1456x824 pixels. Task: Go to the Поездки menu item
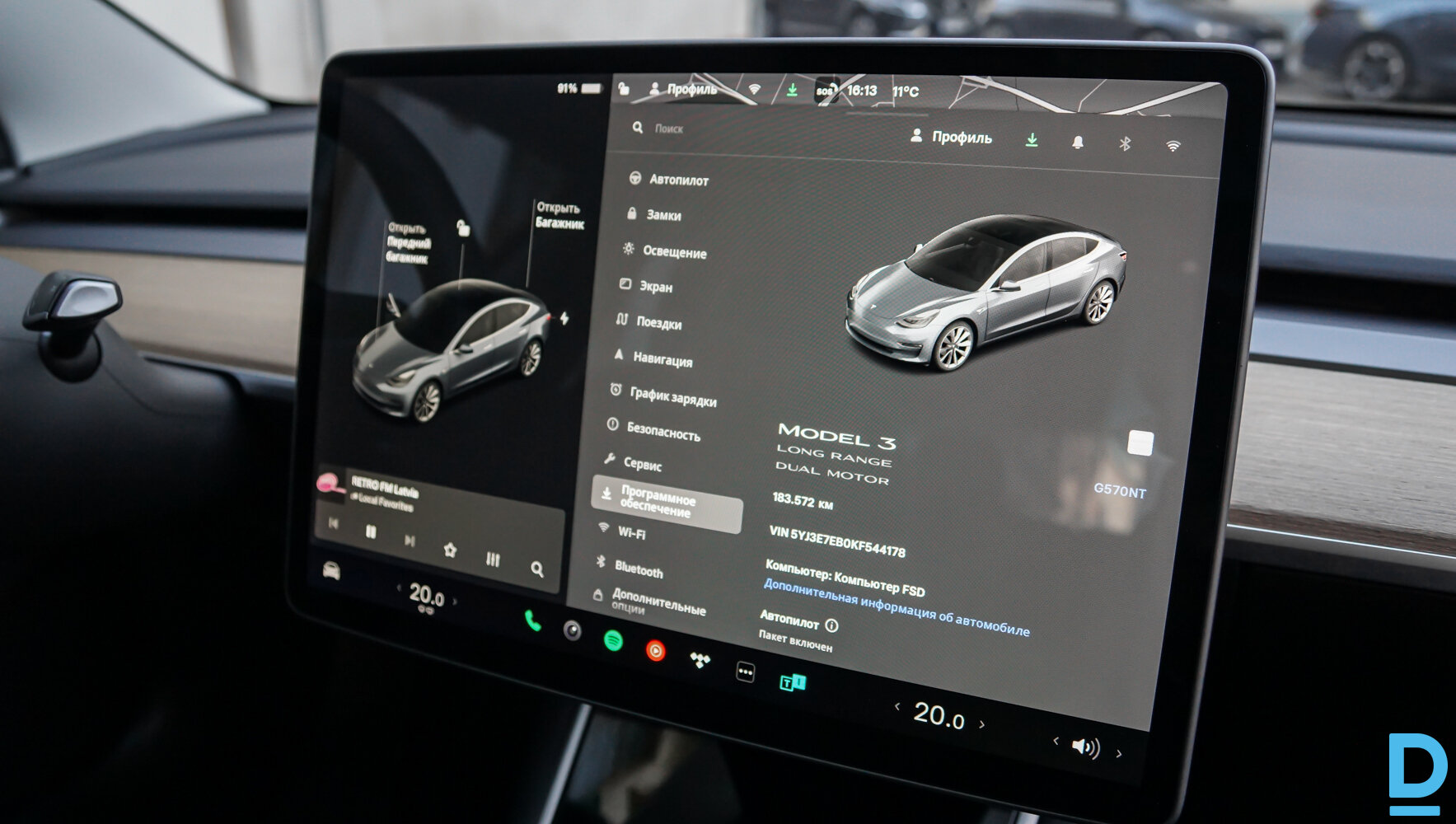[x=648, y=321]
